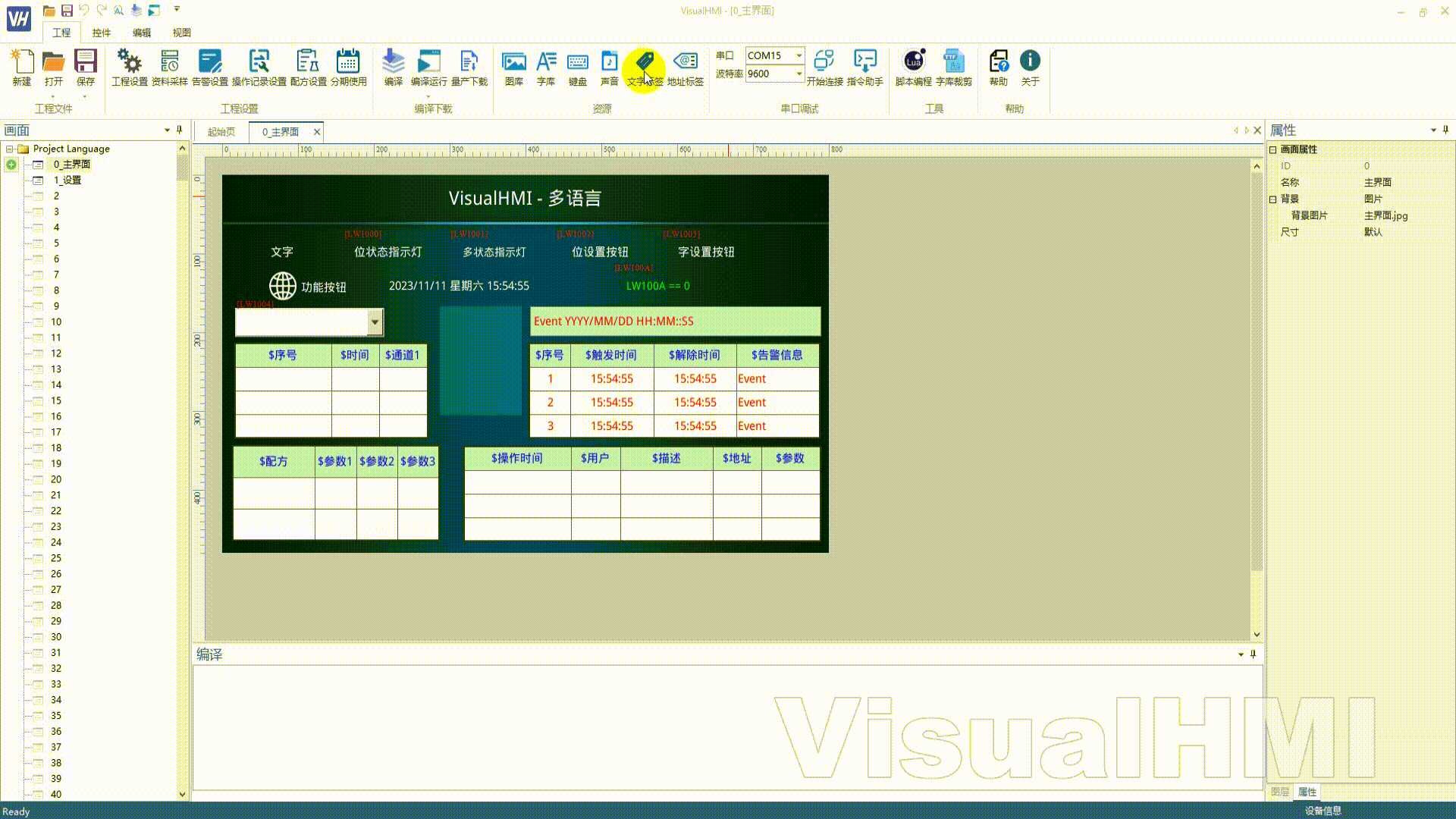Open the 文字标签 text label resource

pos(645,67)
